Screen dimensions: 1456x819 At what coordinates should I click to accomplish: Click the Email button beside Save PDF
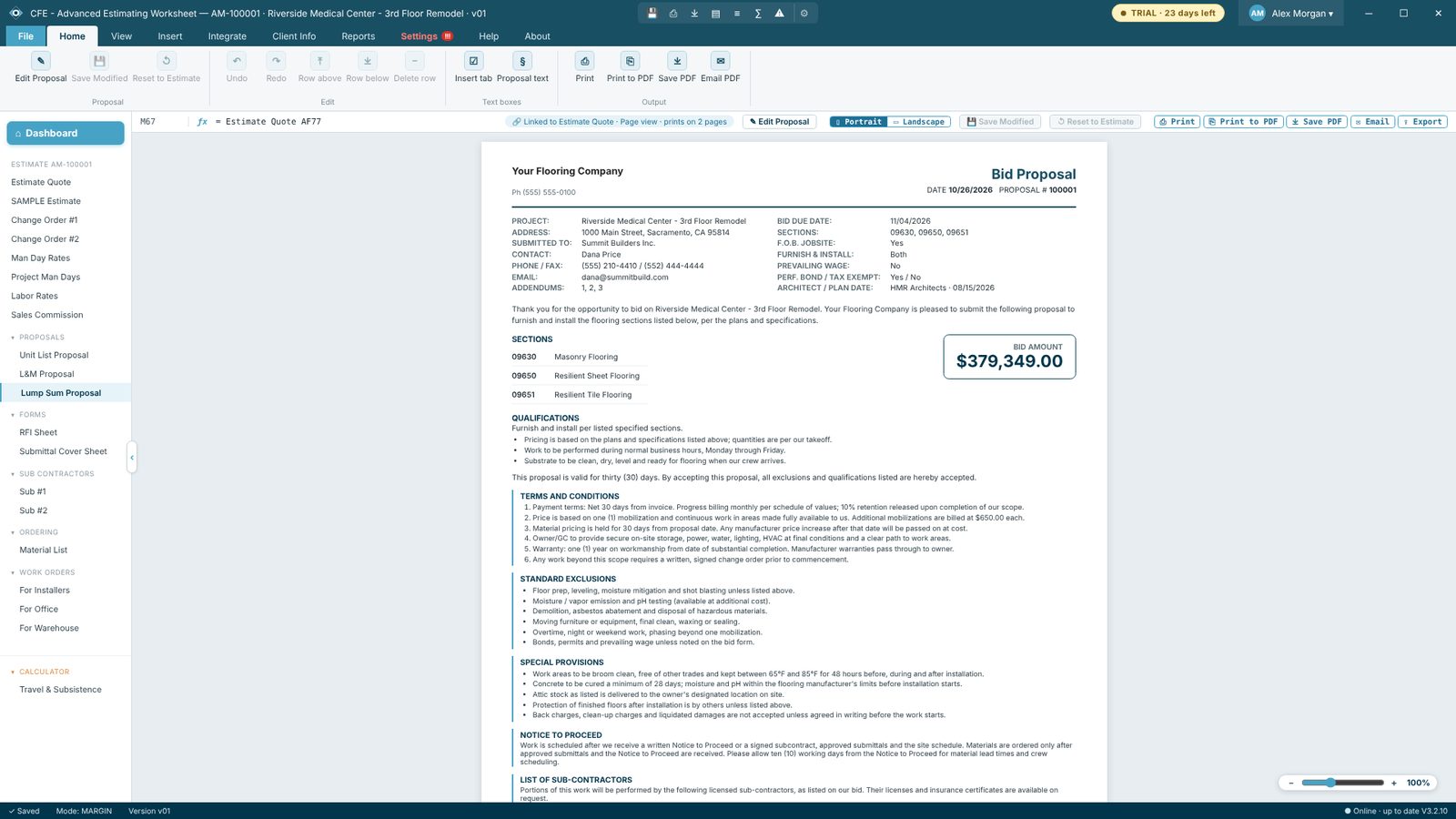1372,122
